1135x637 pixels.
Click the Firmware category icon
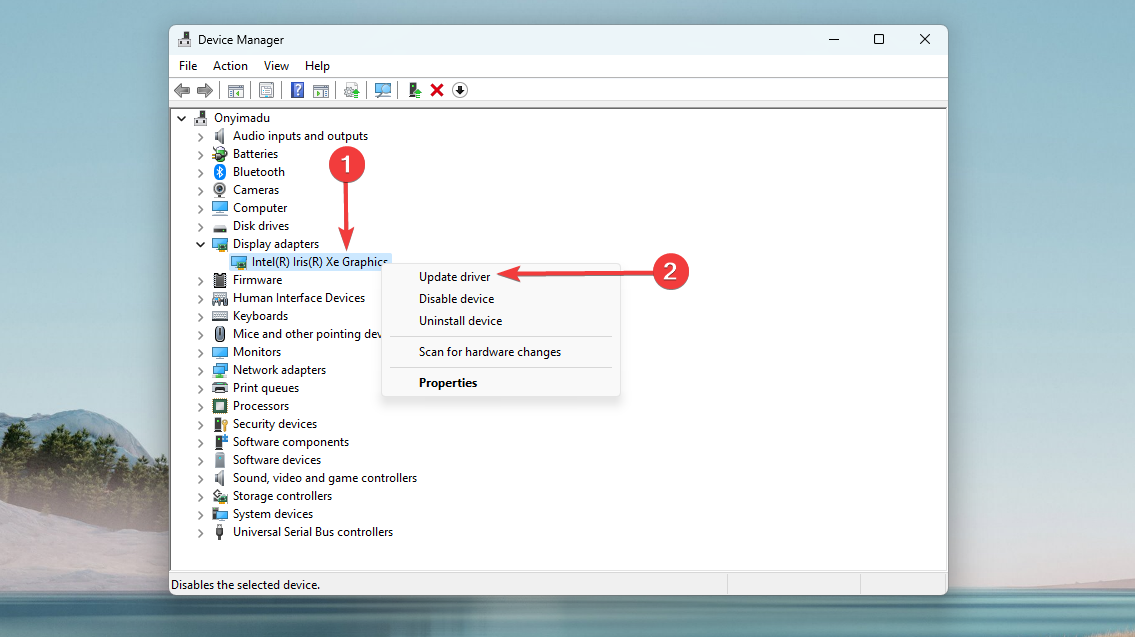[x=220, y=280]
